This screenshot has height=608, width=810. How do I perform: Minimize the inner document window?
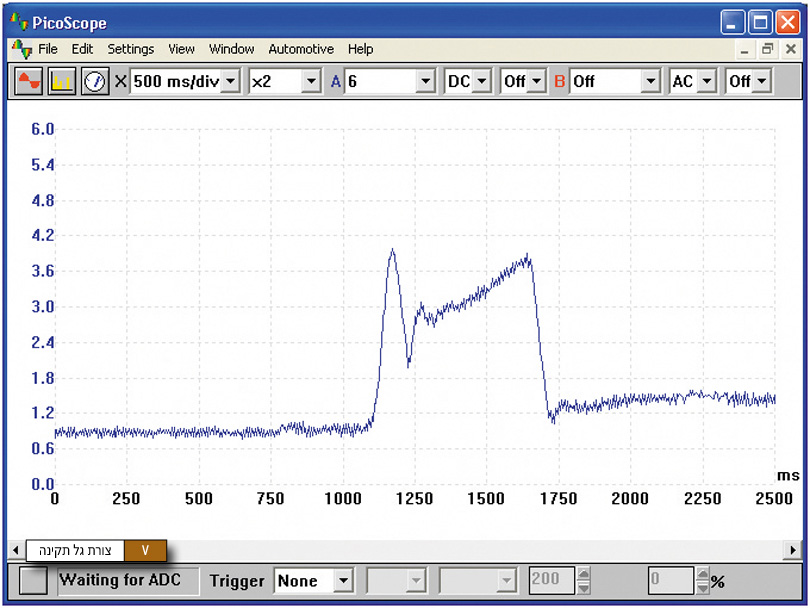click(x=744, y=49)
